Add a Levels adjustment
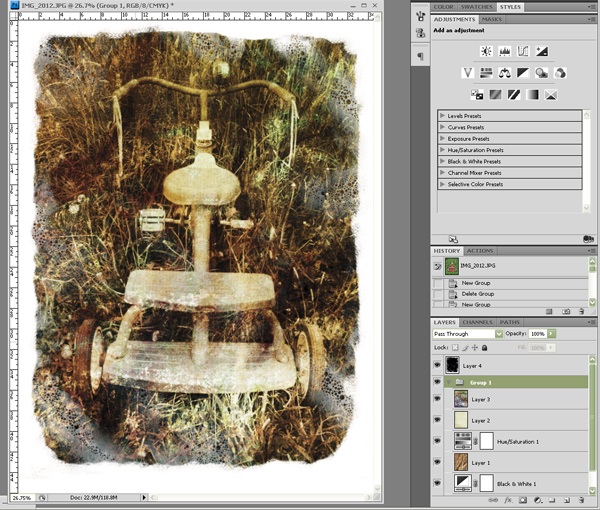The height and width of the screenshot is (510, 600). pos(504,51)
